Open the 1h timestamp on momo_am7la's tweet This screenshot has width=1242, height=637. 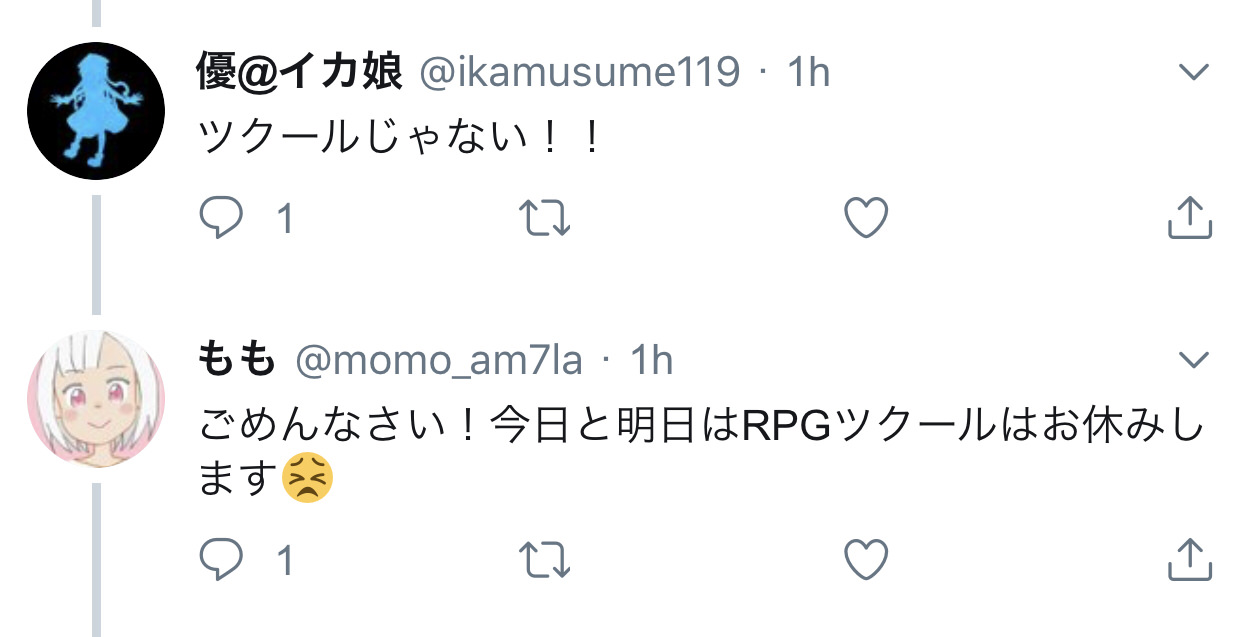pos(650,360)
